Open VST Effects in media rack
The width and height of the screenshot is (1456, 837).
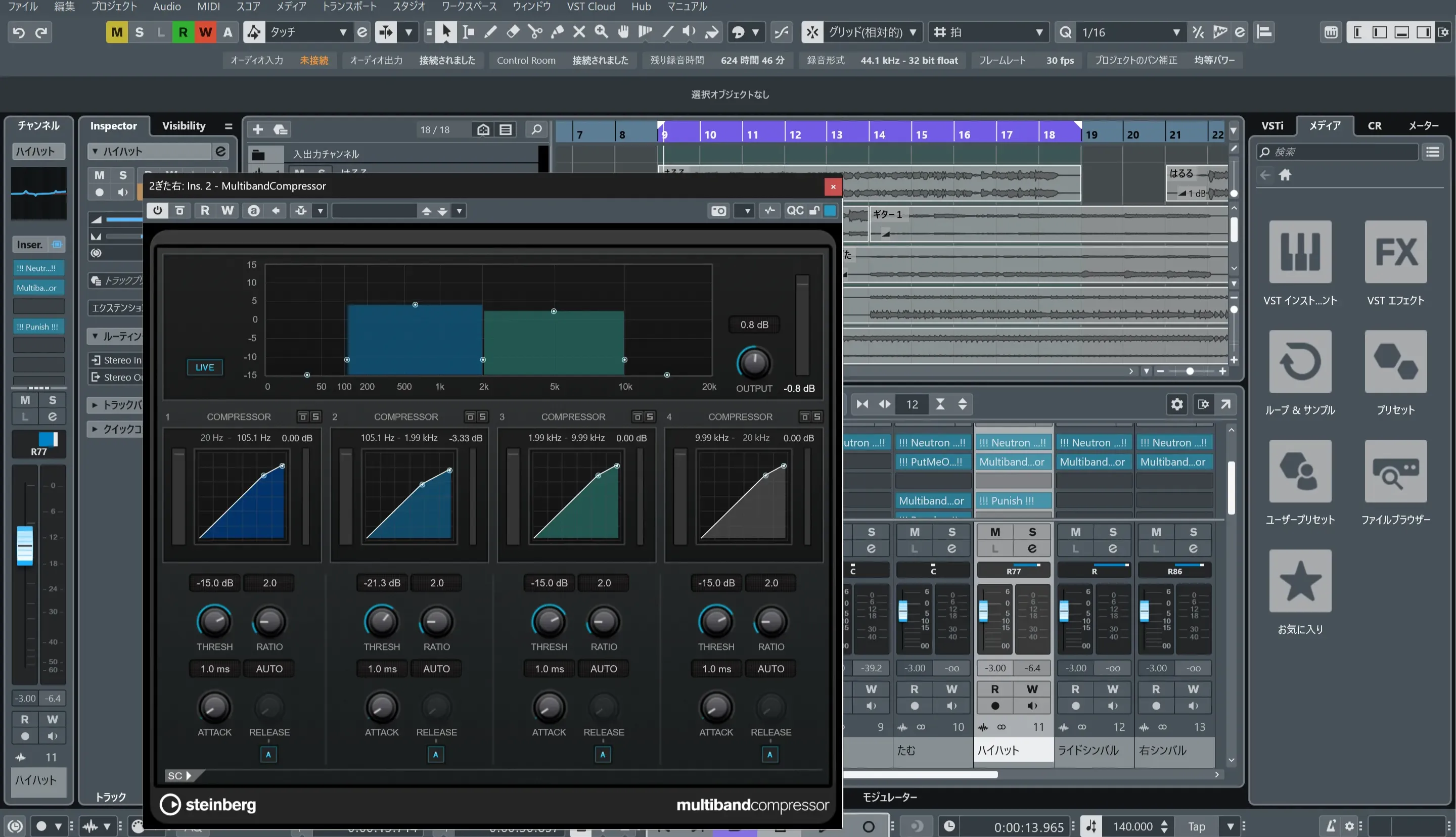point(1395,252)
